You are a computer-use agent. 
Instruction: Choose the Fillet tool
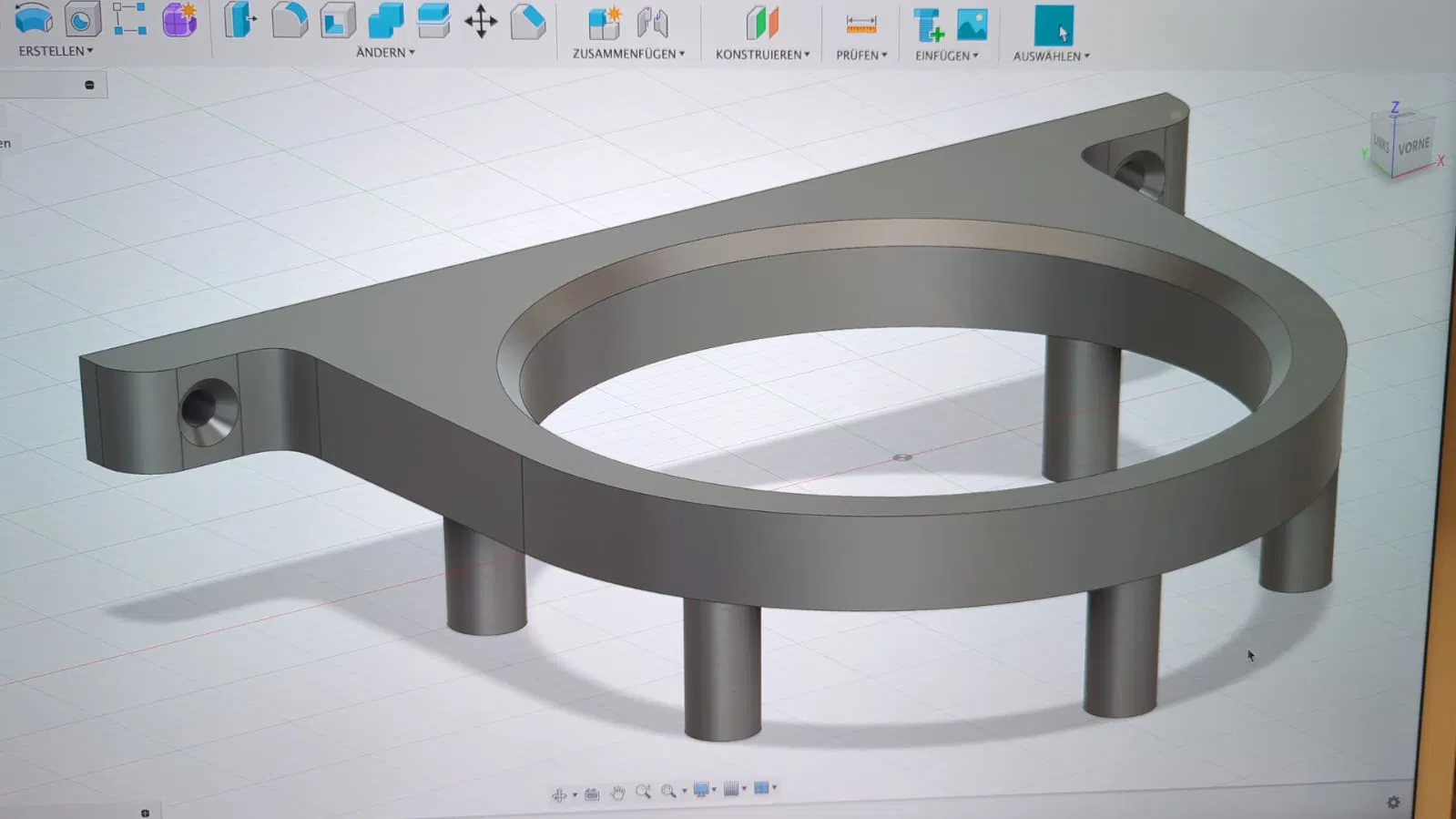290,20
